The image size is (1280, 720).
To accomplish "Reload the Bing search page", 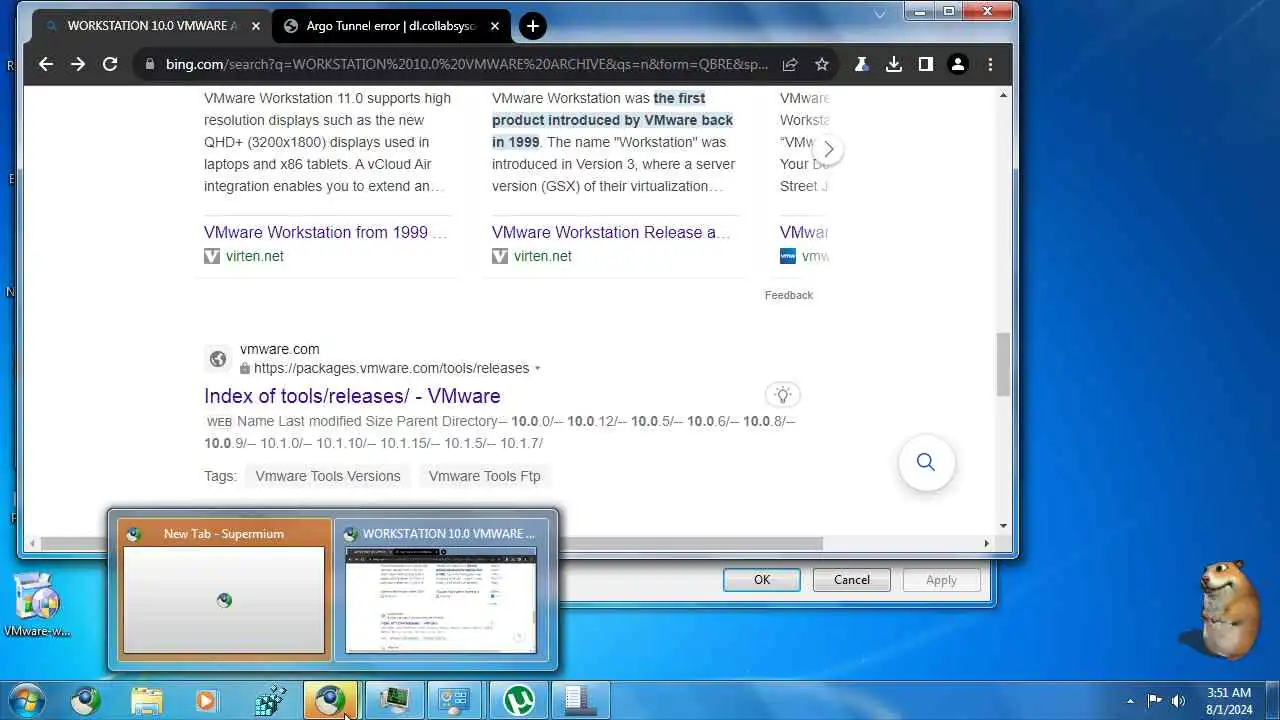I will coord(110,64).
